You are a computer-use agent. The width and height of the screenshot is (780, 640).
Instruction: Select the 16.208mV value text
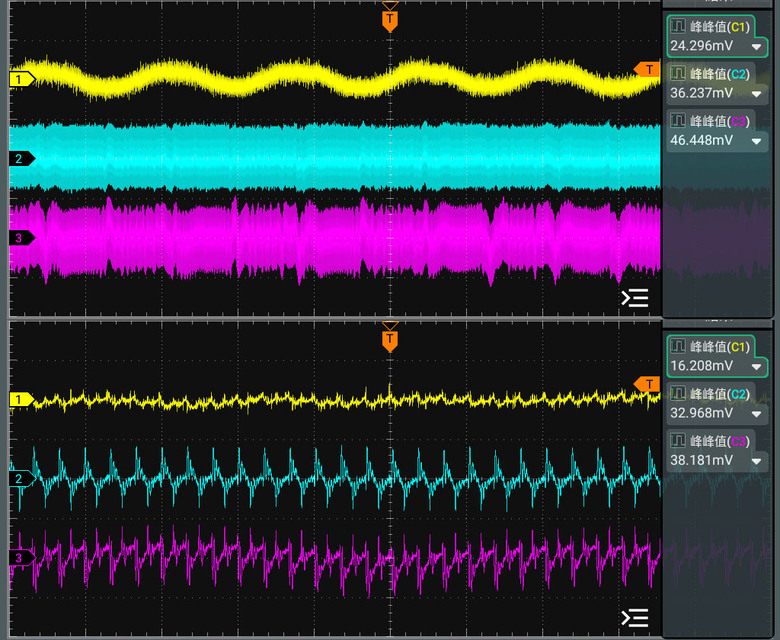(x=701, y=366)
